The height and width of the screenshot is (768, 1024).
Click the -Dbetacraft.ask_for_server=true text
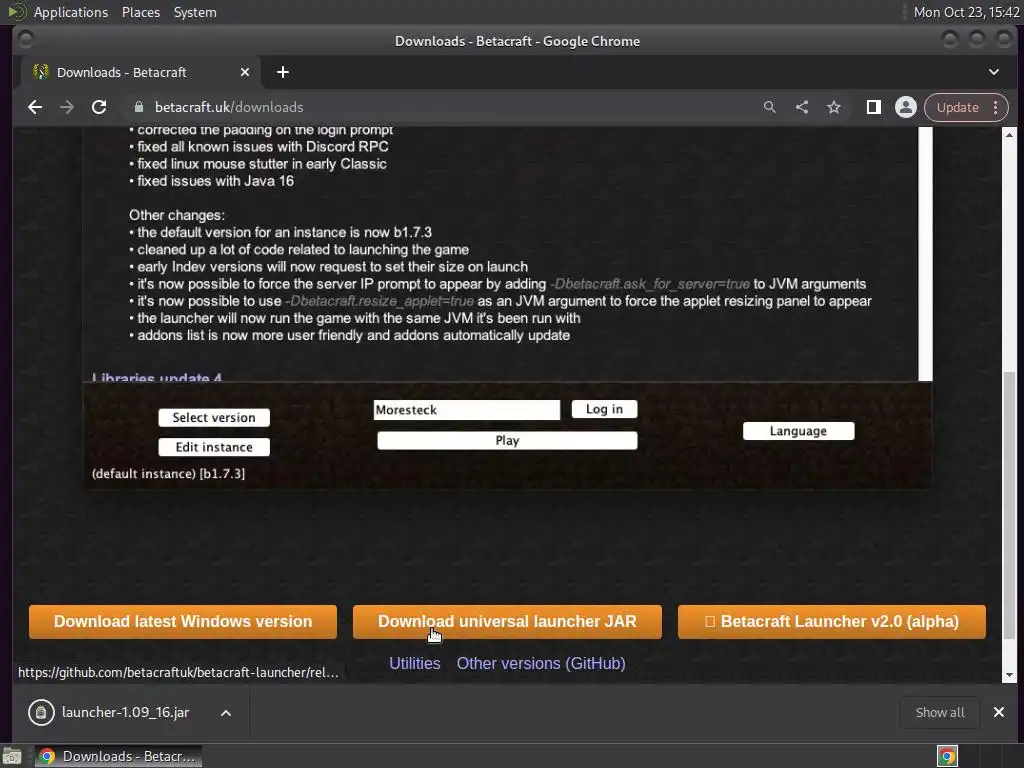pos(650,284)
